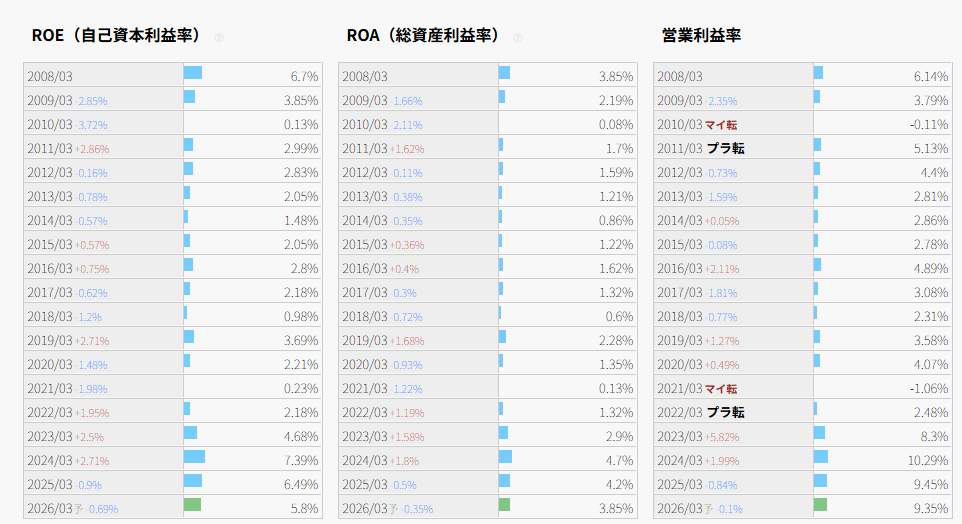Open the help icon next to ROE heading

click(x=219, y=38)
